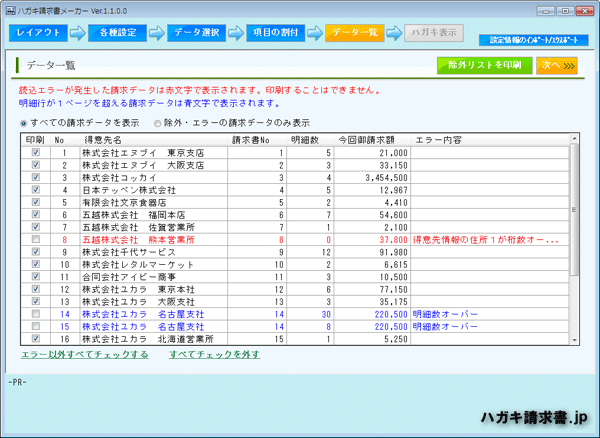Toggle print checkbox for 合同会社アイビー商事
Image resolution: width=600 pixels, height=438 pixels.
coord(36,276)
